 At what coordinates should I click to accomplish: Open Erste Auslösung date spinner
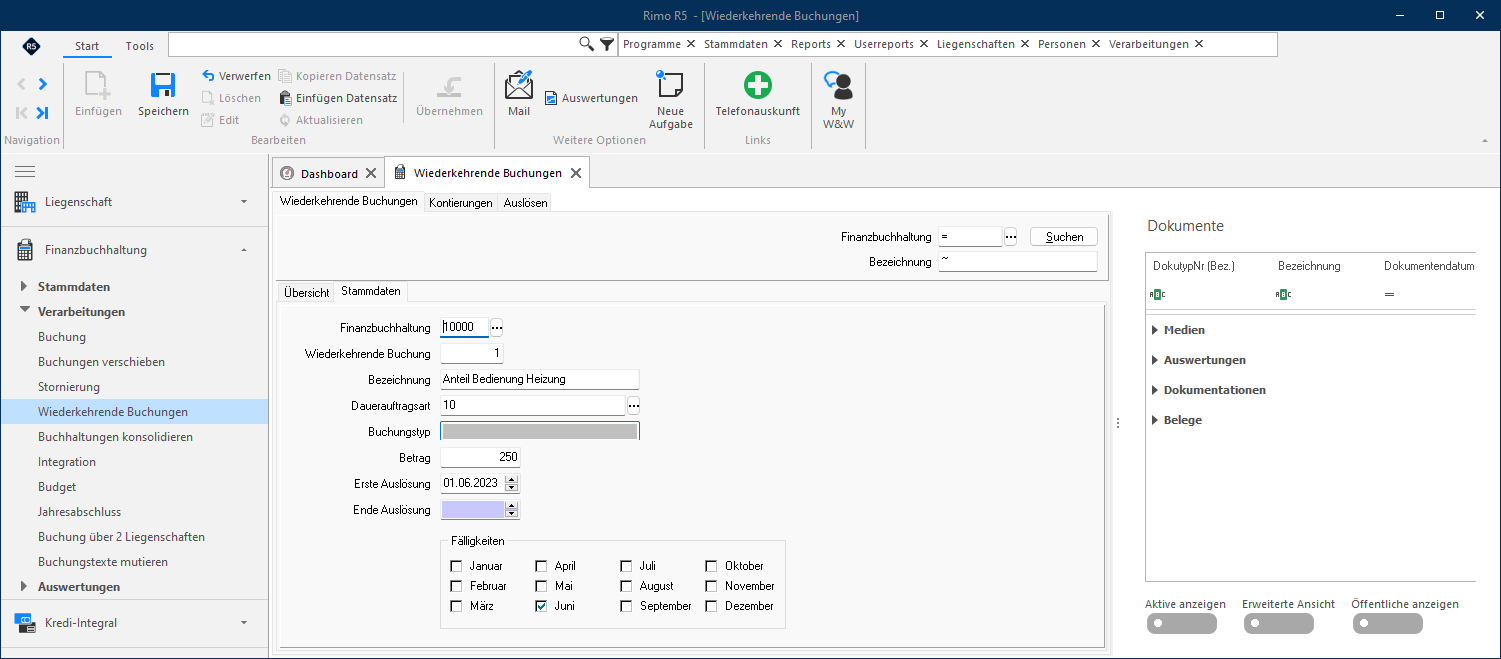pyautogui.click(x=512, y=483)
